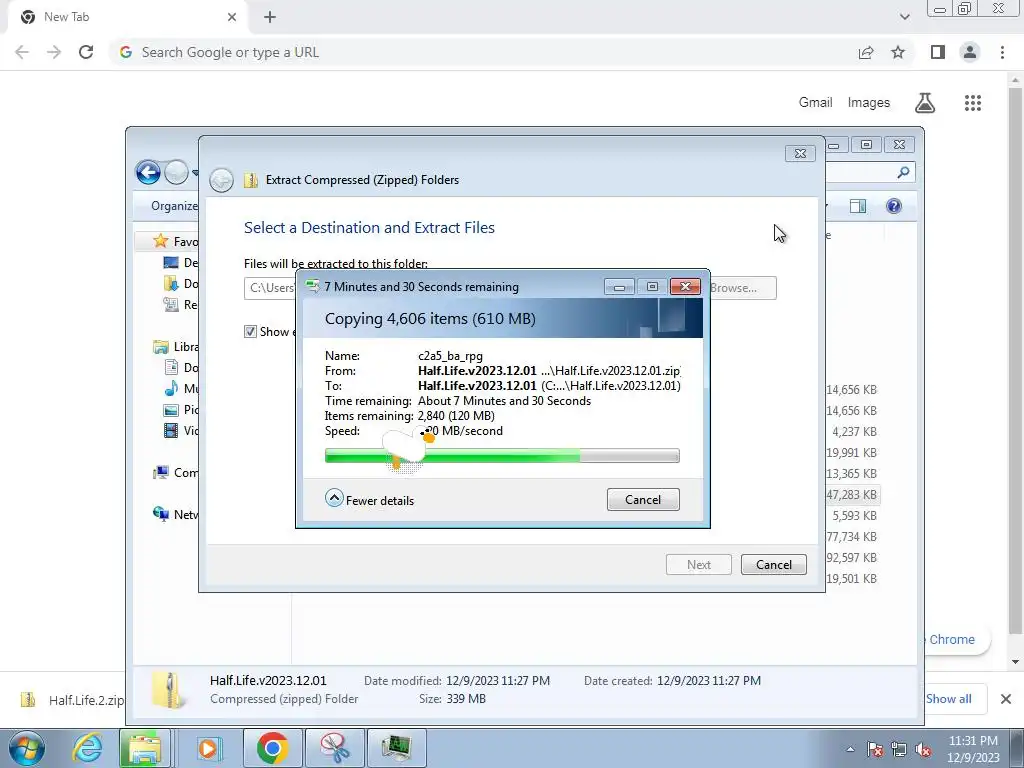1024x768 pixels.
Task: Select Recent Places icon in Favorites
Action: click(171, 304)
